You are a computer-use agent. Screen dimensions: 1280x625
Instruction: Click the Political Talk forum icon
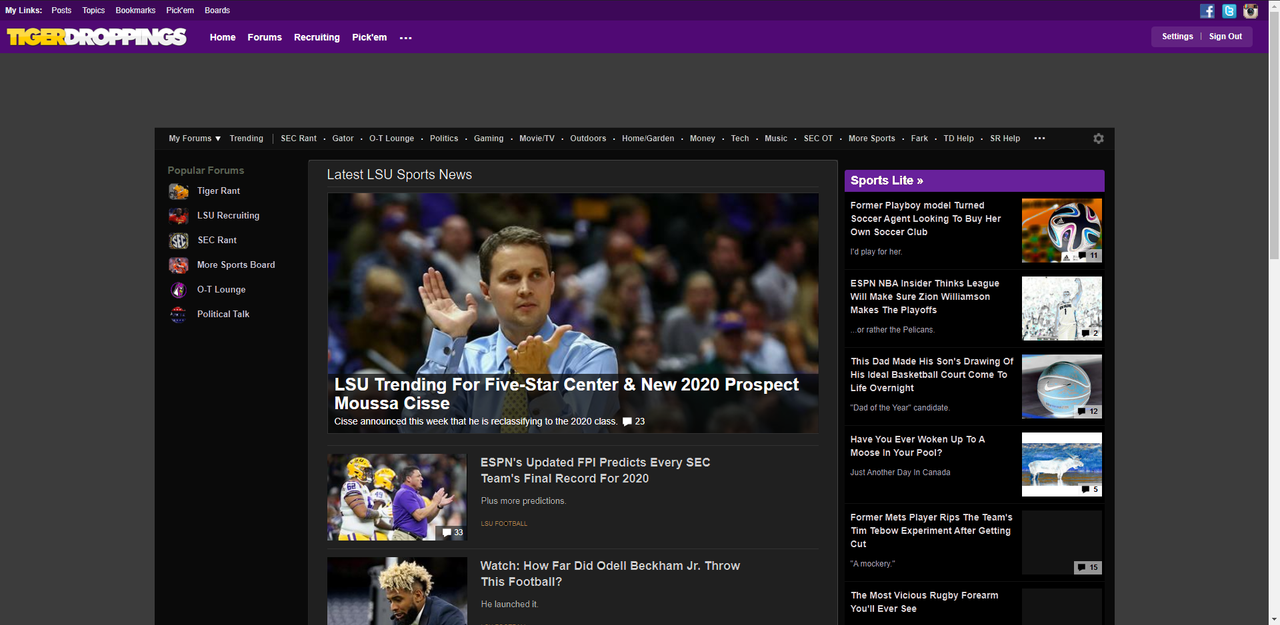178,315
